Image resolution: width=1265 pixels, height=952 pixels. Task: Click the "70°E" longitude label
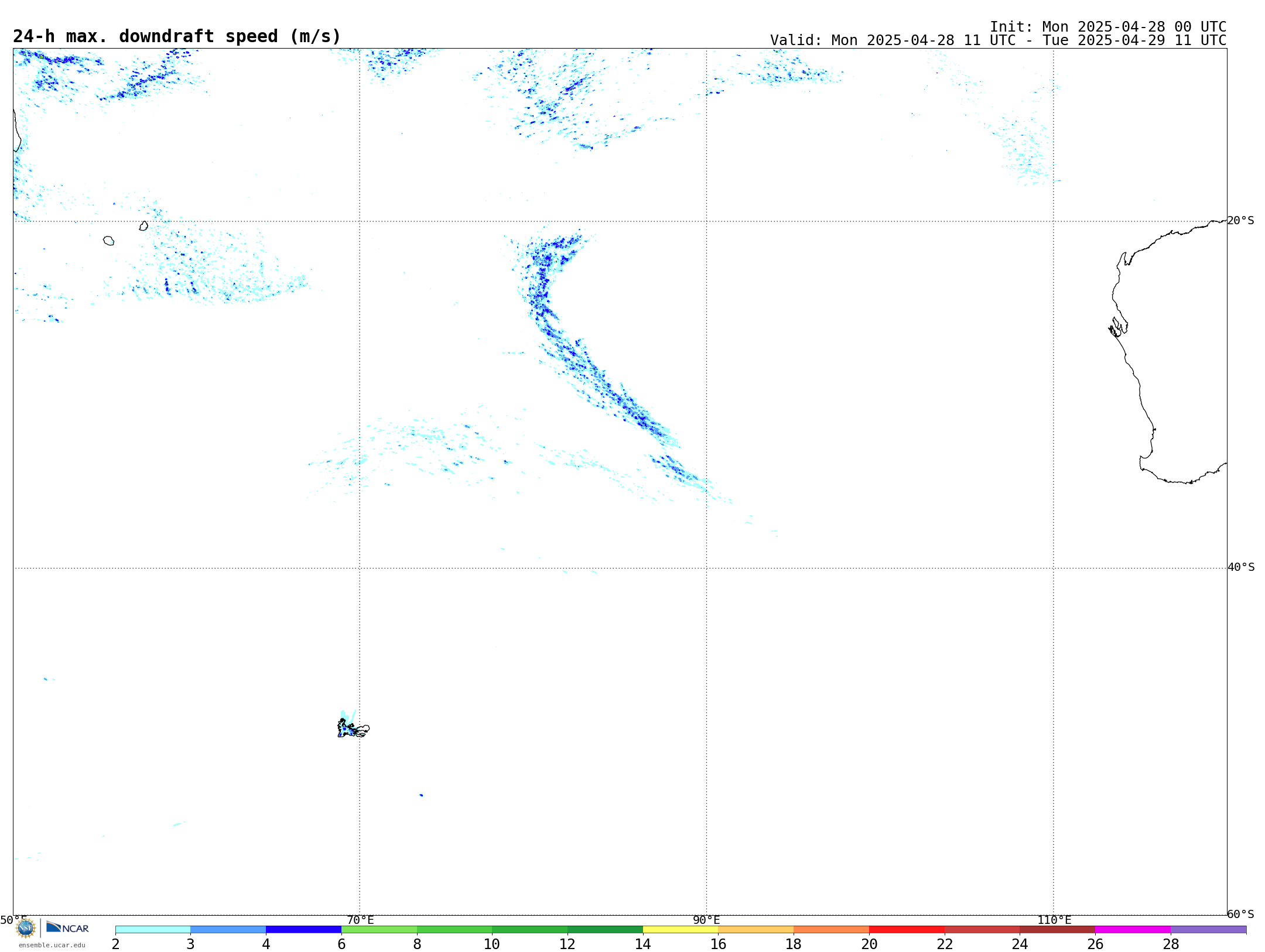360,920
